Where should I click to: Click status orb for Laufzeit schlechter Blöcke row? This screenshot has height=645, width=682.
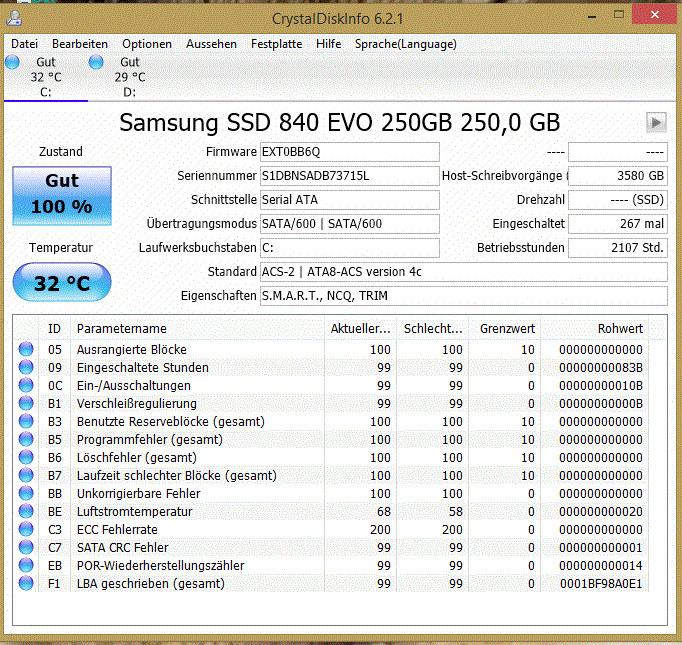(26, 475)
